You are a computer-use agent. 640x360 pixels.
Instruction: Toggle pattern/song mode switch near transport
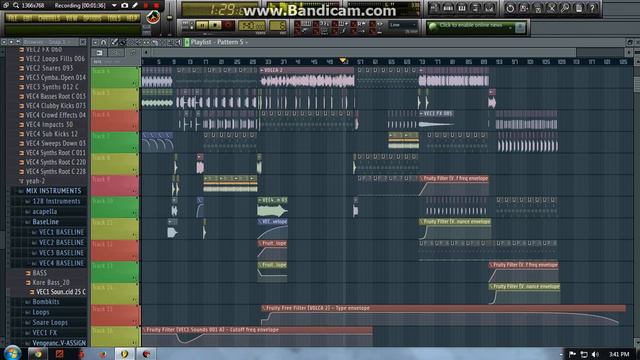(191, 25)
